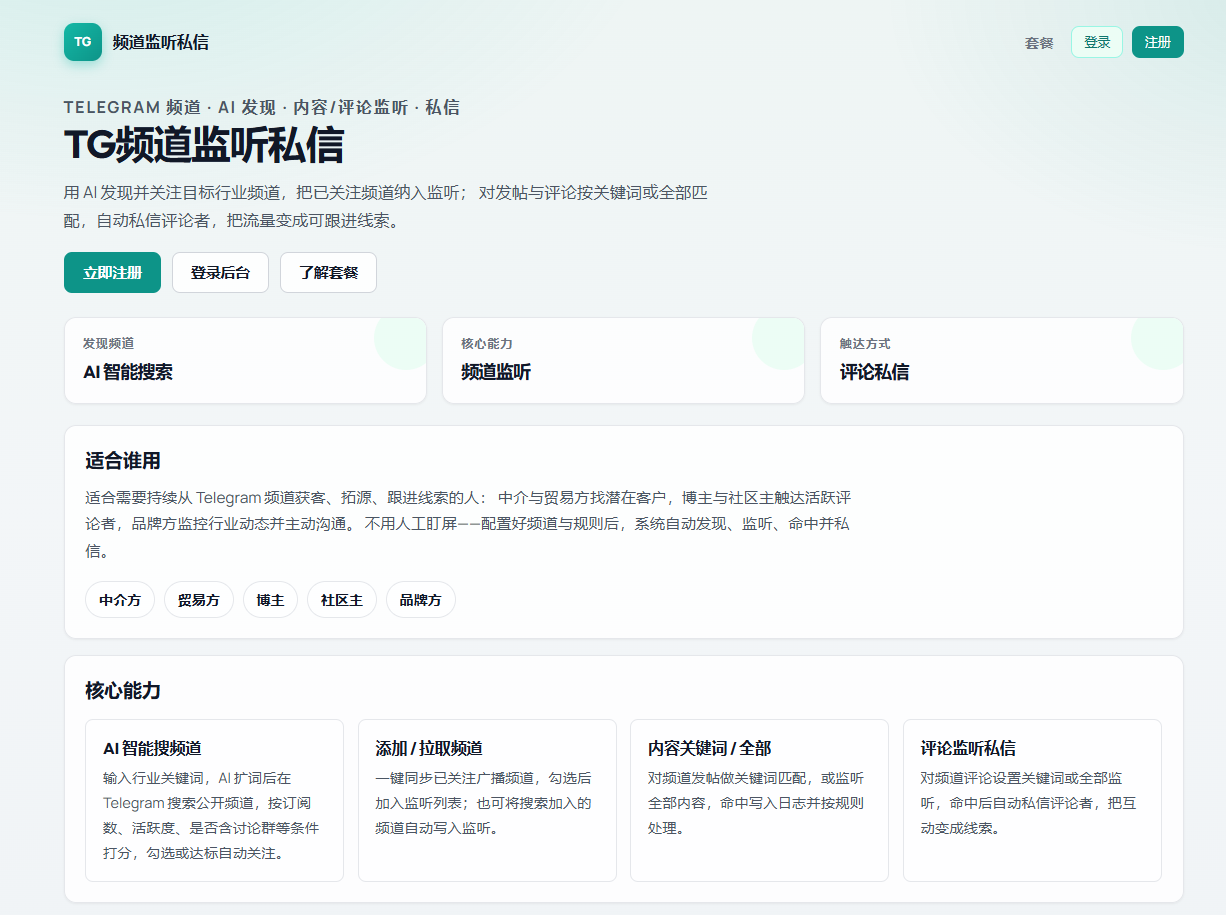The height and width of the screenshot is (915, 1226).
Task: Click the TG频道监听私信 main title
Action: (x=204, y=146)
